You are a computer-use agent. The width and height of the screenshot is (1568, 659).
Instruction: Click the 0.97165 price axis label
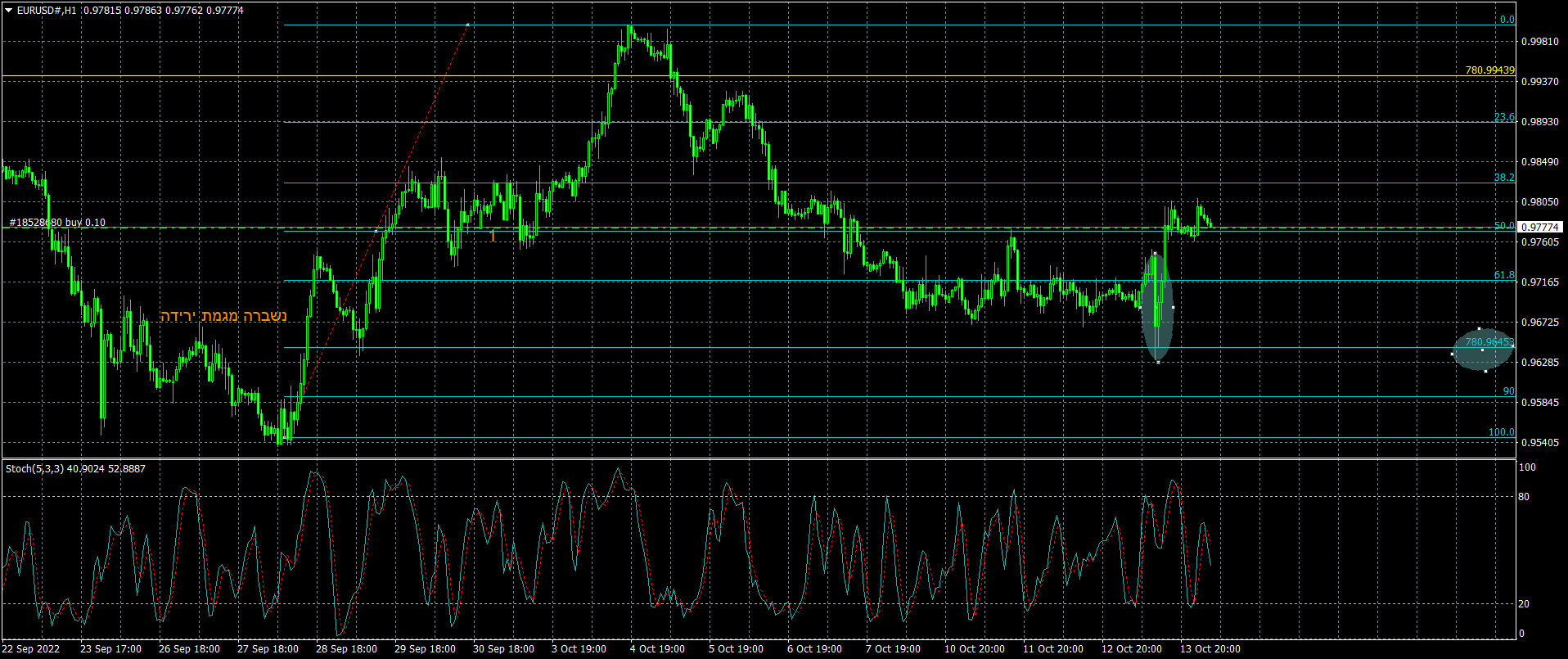(1539, 282)
